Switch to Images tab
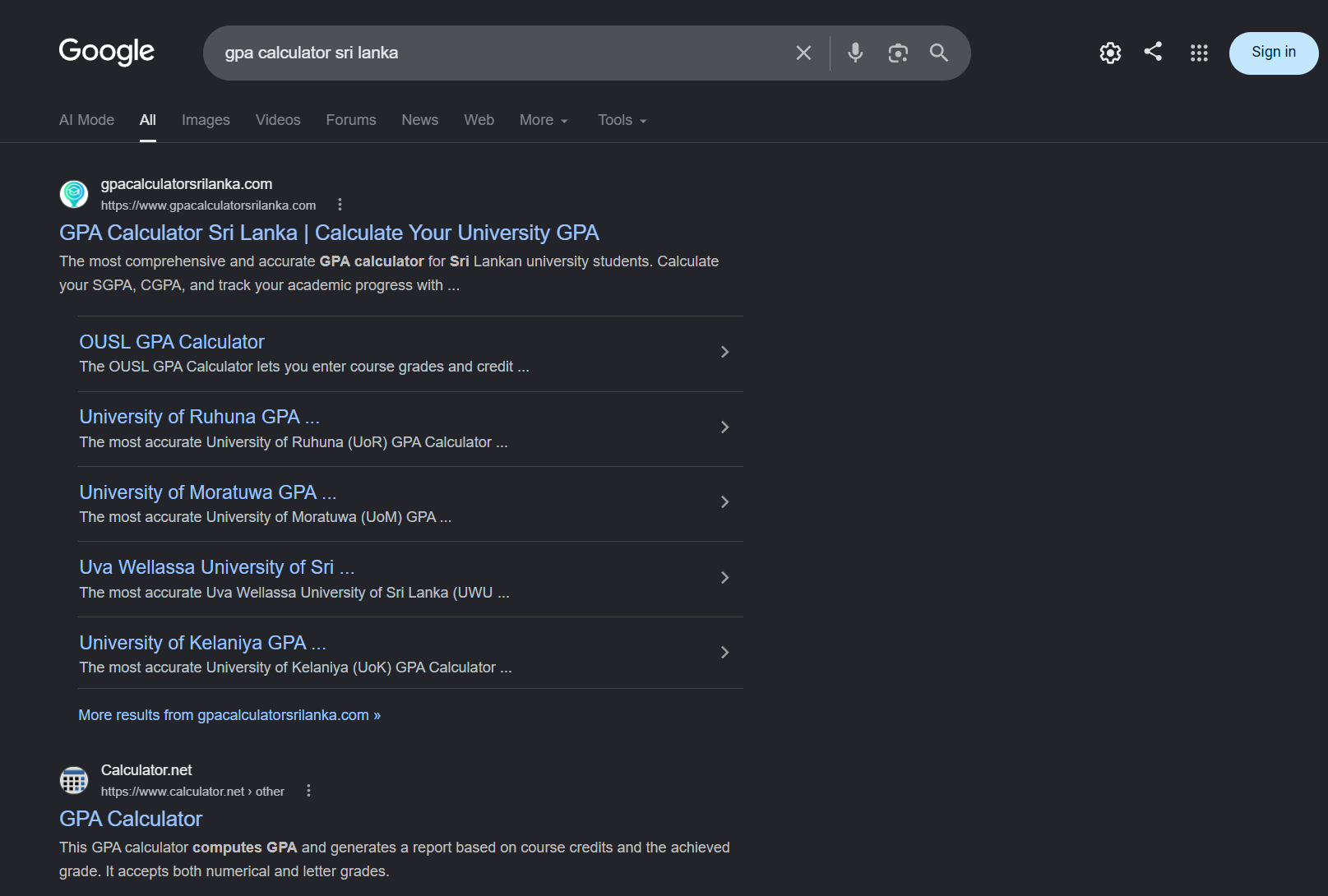The height and width of the screenshot is (896, 1328). tap(206, 120)
